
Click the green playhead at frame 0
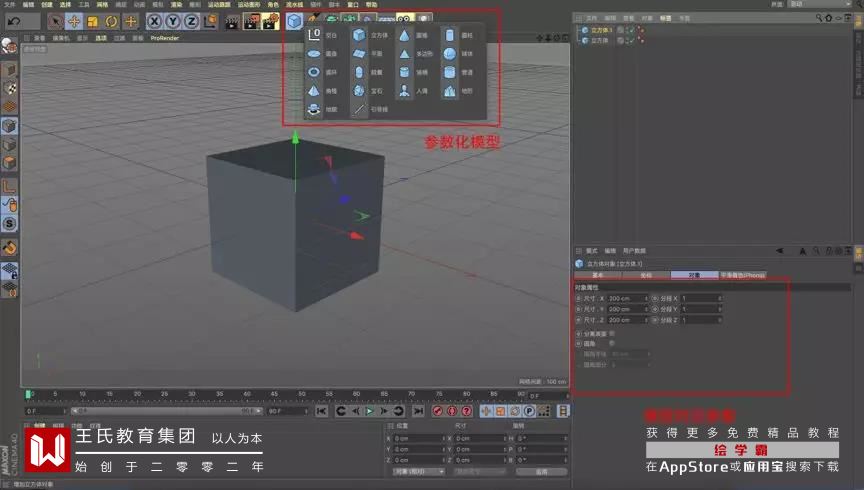(28, 394)
